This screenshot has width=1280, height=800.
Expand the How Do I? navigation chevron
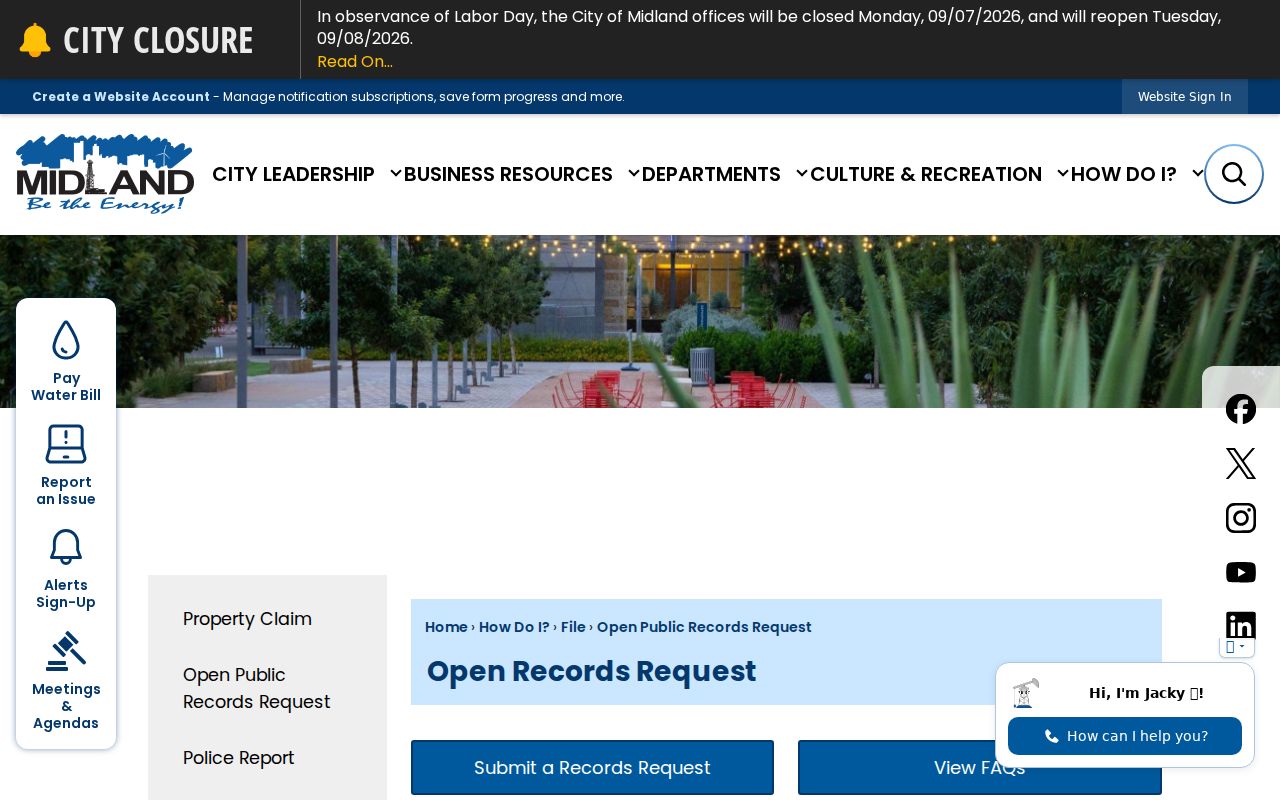tap(1197, 174)
